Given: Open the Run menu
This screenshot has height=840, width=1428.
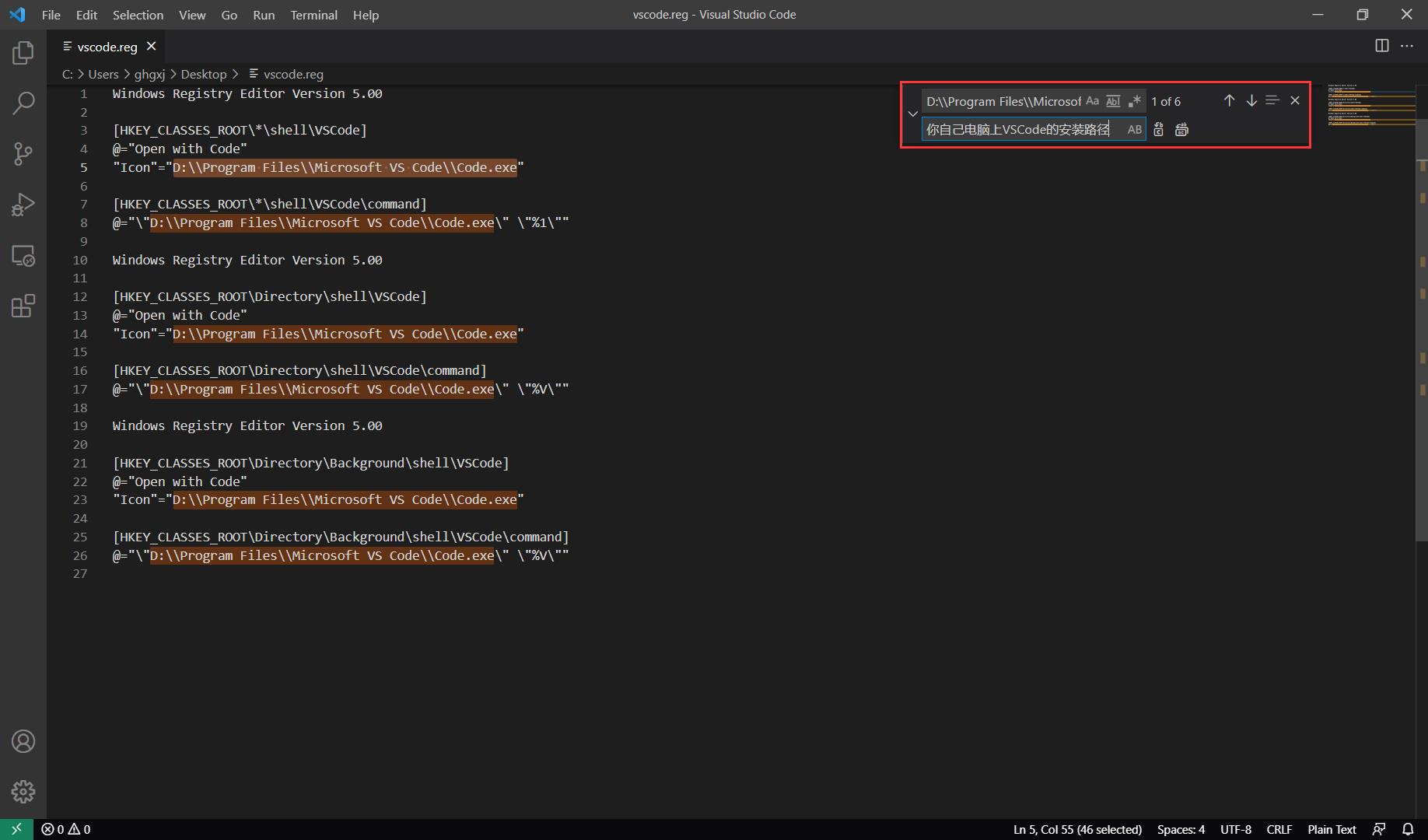Looking at the screenshot, I should click(x=264, y=15).
